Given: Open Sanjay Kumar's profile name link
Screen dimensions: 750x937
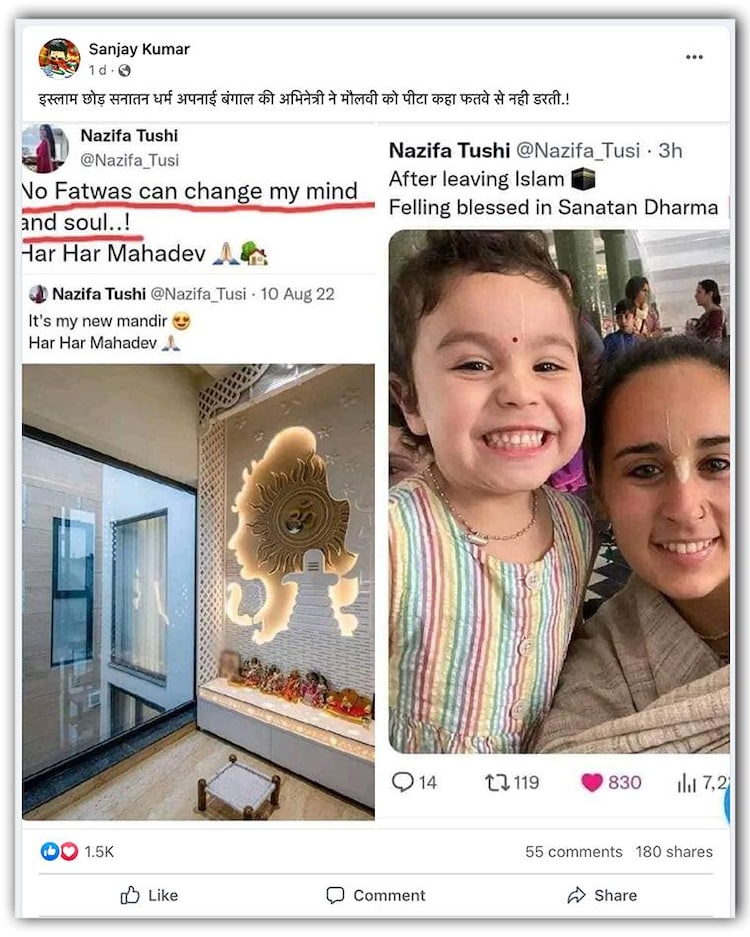Looking at the screenshot, I should [x=138, y=49].
